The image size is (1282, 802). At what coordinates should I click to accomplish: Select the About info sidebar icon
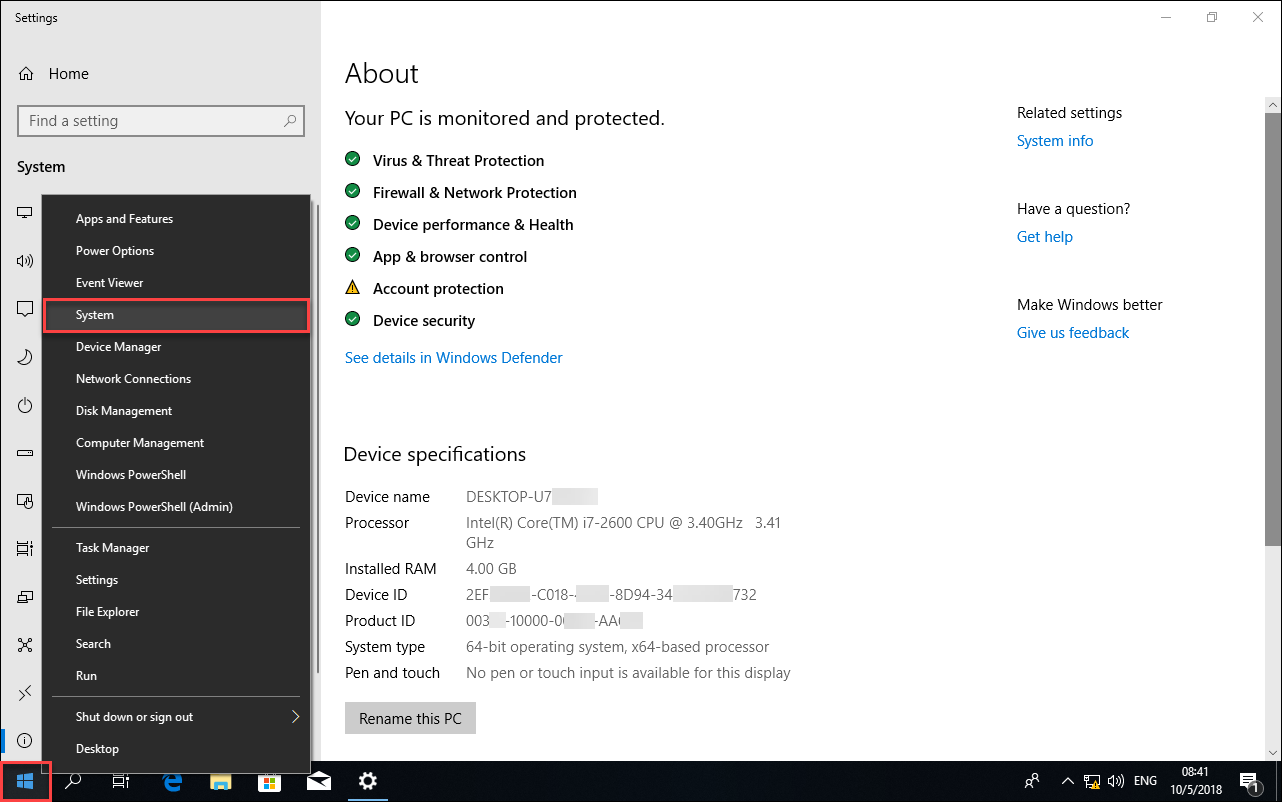[x=25, y=740]
